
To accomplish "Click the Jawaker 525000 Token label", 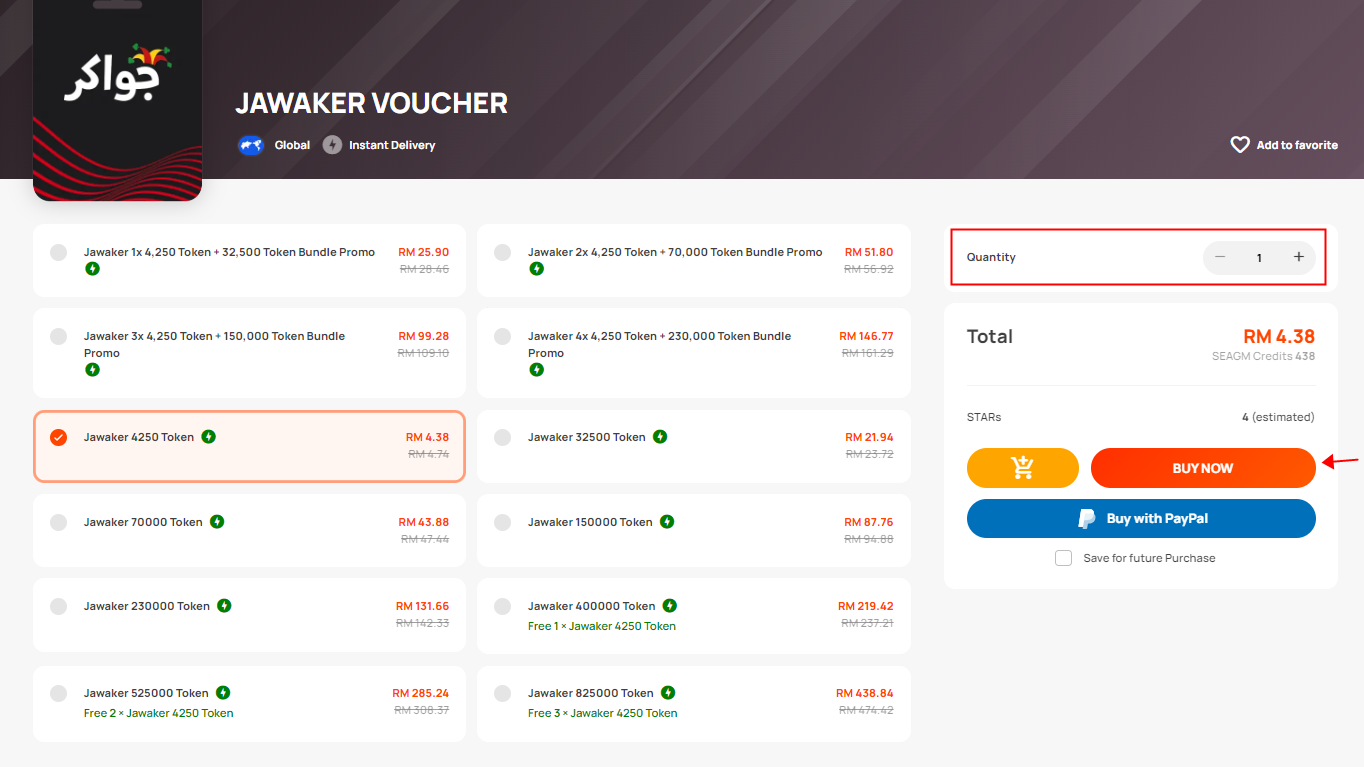I will pyautogui.click(x=146, y=693).
